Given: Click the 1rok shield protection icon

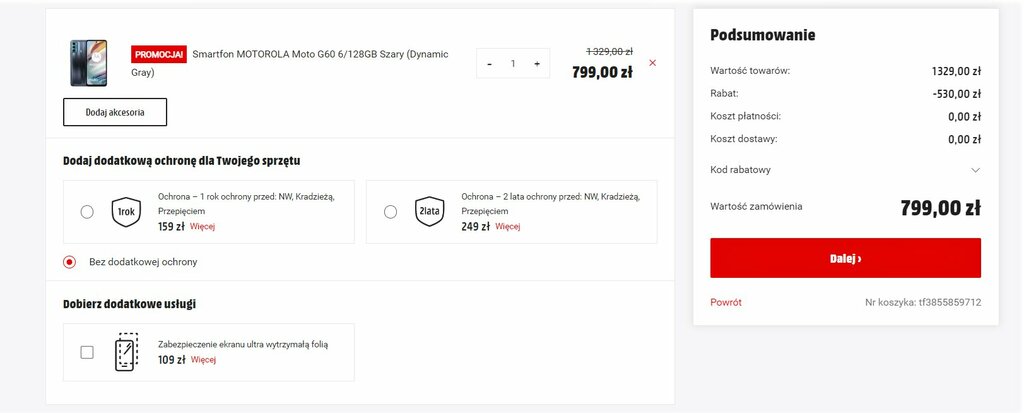Looking at the screenshot, I should click(x=126, y=212).
